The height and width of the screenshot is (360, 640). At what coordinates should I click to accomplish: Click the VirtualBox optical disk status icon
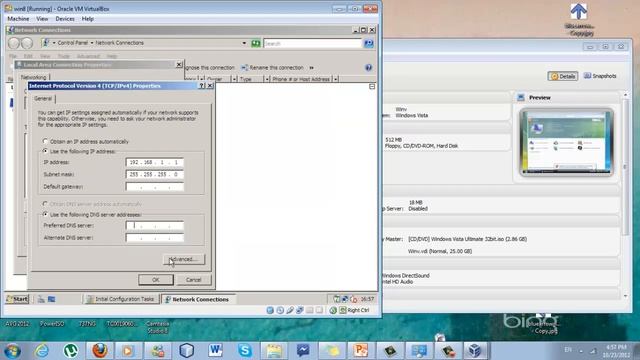tap(280, 310)
